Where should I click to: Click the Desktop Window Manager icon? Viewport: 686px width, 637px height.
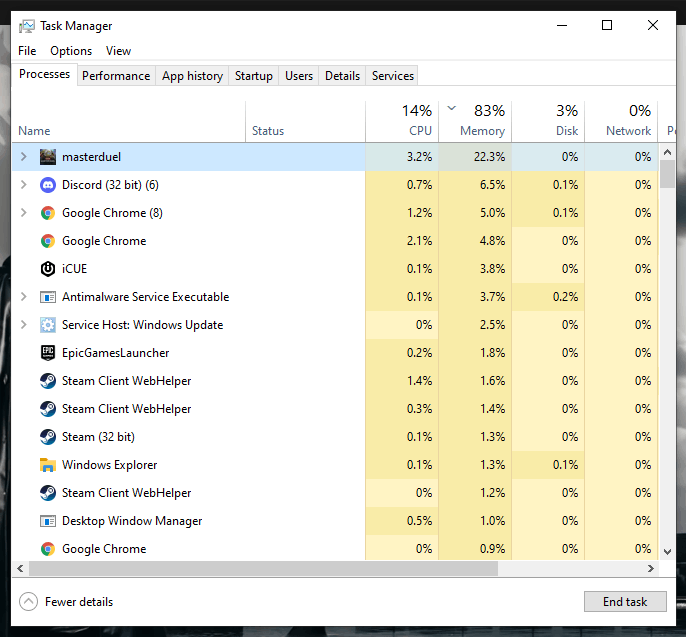click(48, 521)
